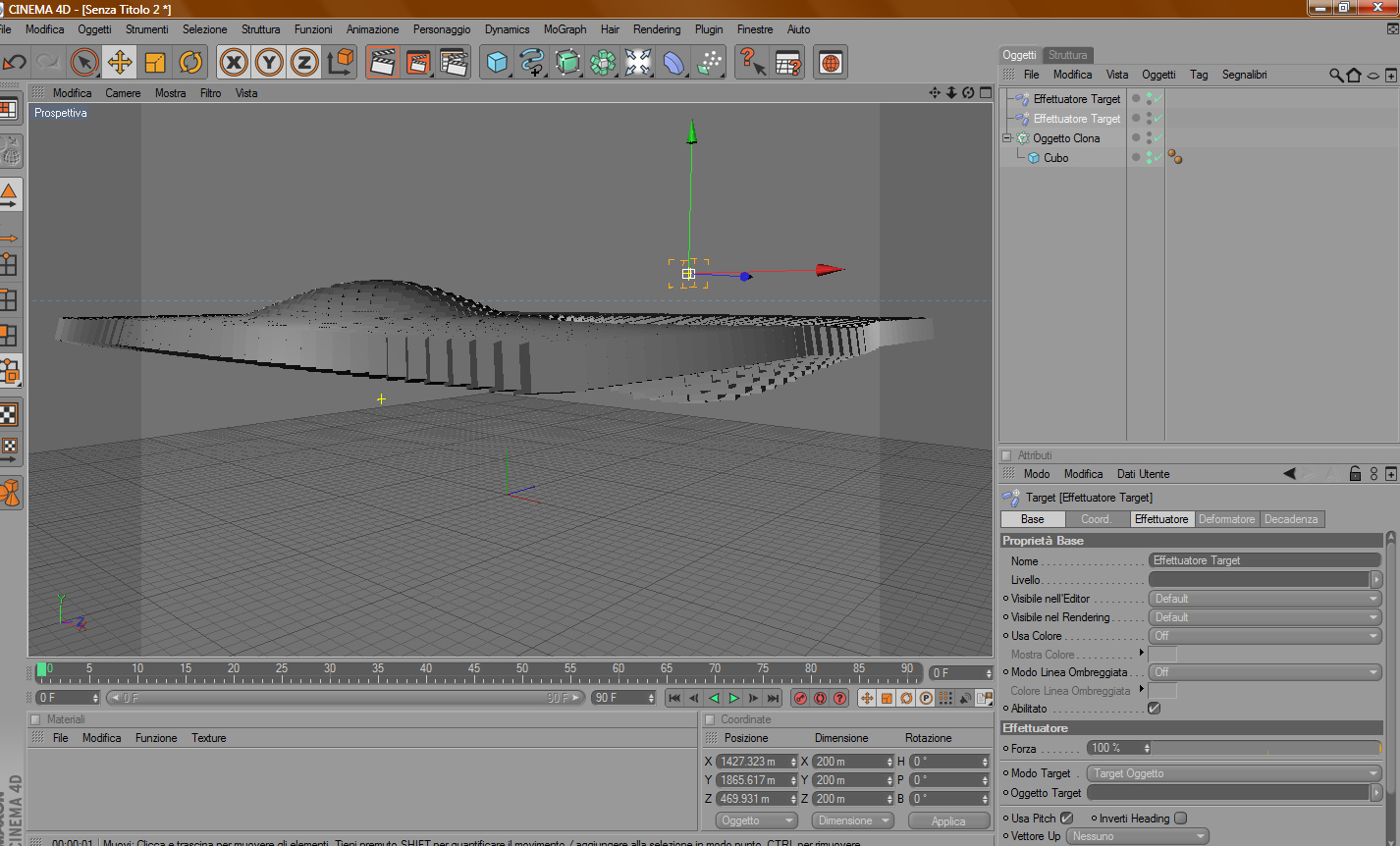Screen dimensions: 1400x846
Task: Open the Visibile nell'Editor dropdown
Action: (1265, 599)
